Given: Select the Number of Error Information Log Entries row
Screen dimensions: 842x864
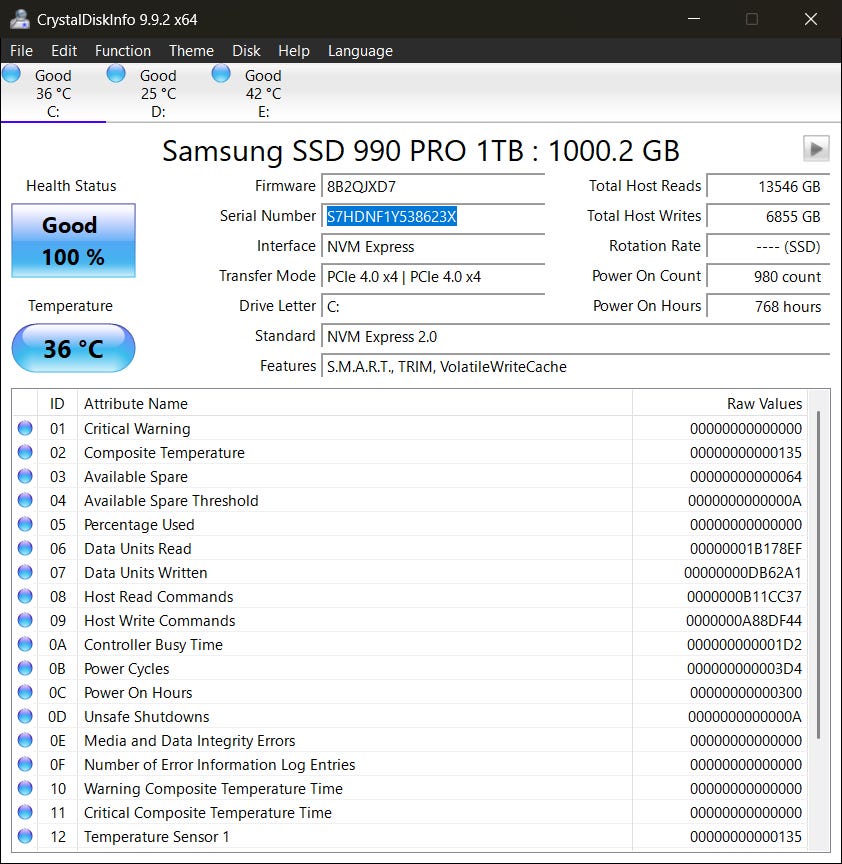Looking at the screenshot, I should coord(410,764).
